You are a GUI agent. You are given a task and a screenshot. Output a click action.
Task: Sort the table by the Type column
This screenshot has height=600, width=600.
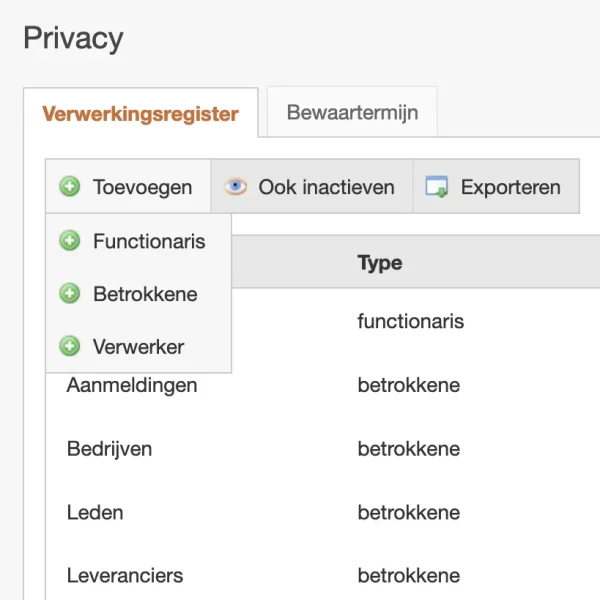tap(380, 264)
